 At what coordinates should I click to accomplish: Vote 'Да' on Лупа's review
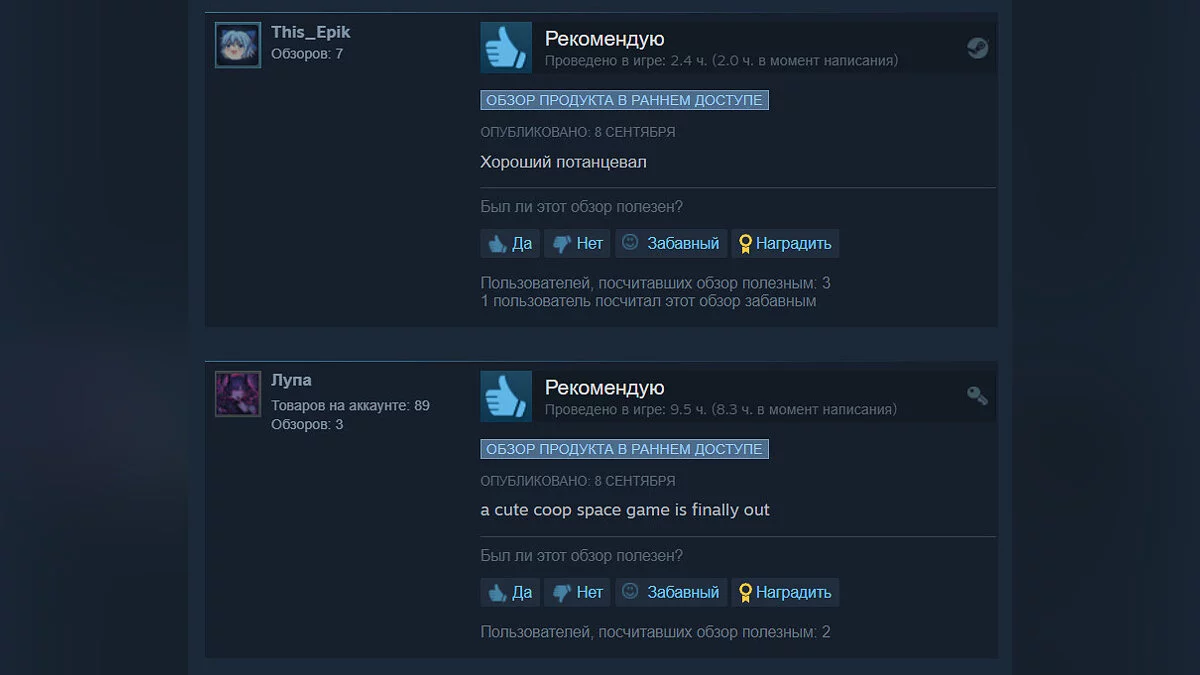(x=510, y=592)
